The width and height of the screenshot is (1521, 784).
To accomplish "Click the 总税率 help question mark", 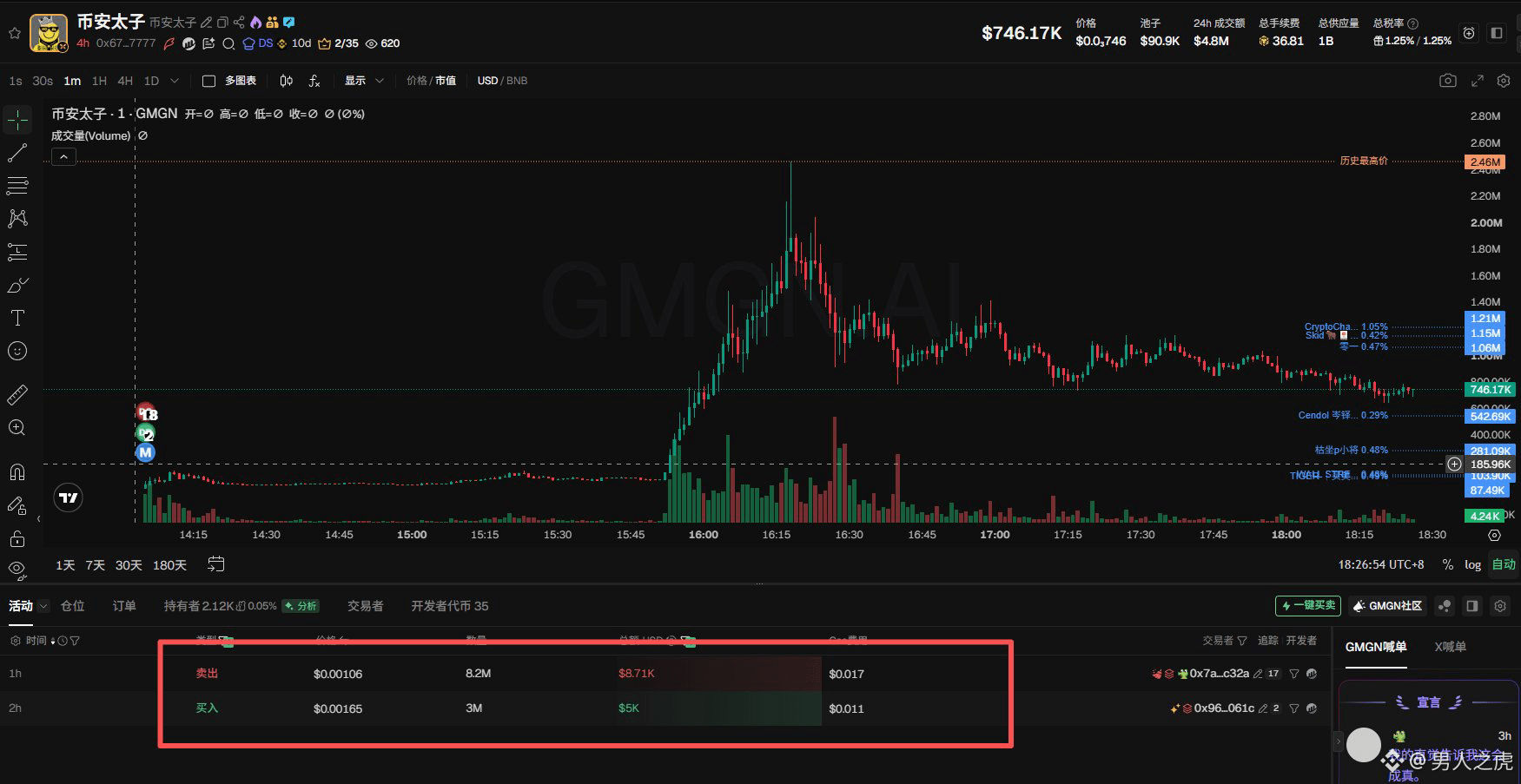I will [1413, 23].
